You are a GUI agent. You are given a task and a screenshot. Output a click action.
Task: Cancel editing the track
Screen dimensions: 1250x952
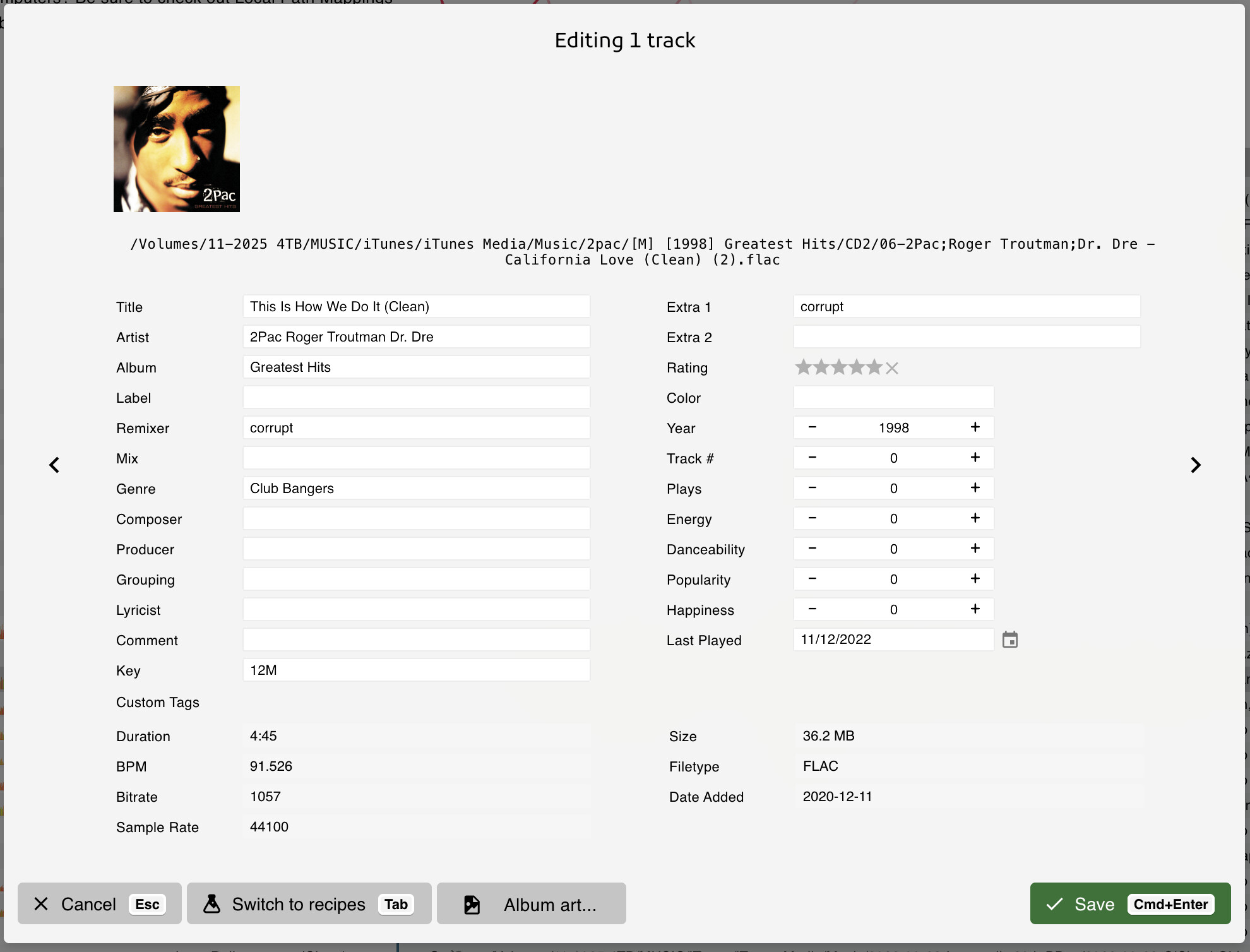pyautogui.click(x=99, y=904)
